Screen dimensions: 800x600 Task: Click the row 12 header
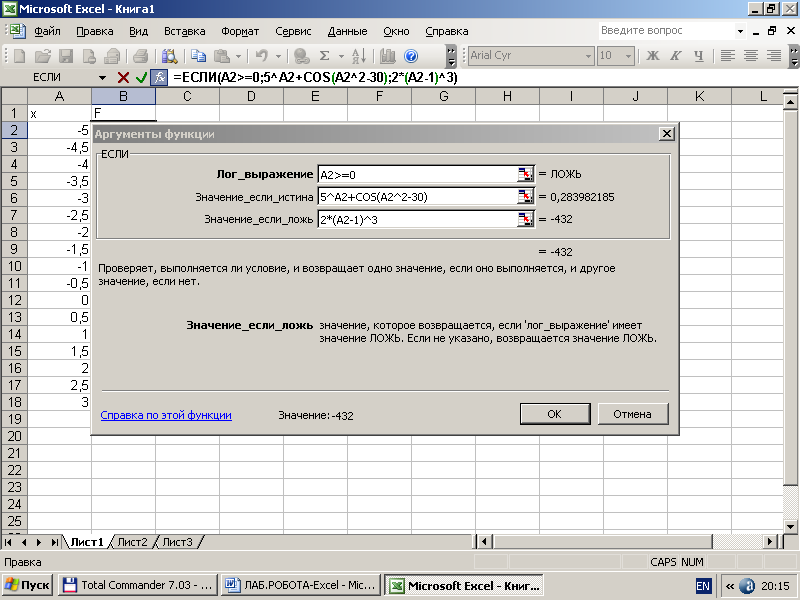14,300
